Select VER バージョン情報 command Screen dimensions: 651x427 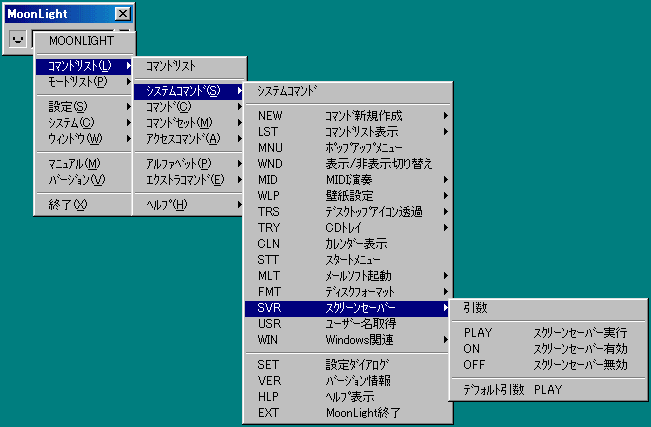[348, 380]
